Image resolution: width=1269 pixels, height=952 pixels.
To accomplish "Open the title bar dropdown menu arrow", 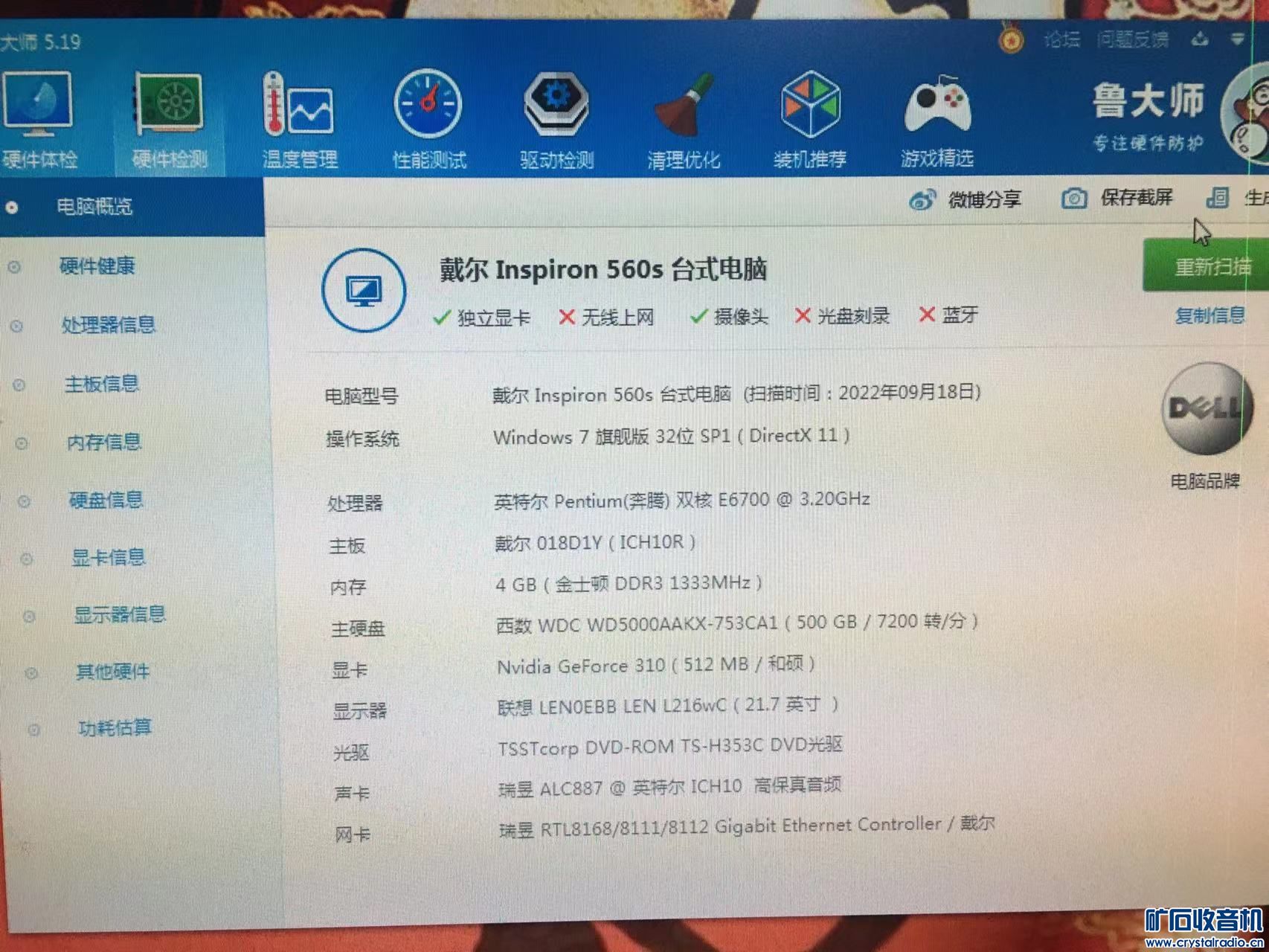I will coord(1237,39).
